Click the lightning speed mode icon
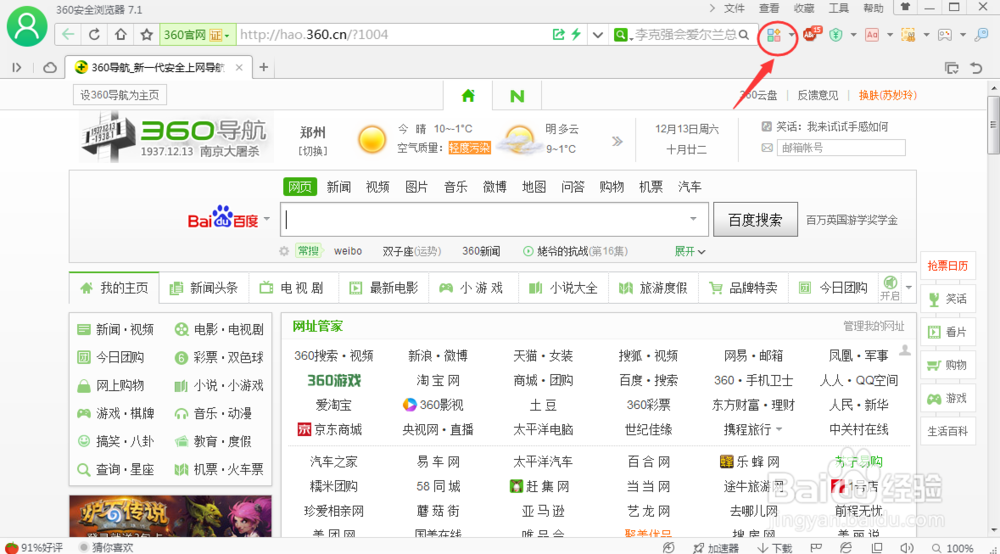 click(x=577, y=34)
